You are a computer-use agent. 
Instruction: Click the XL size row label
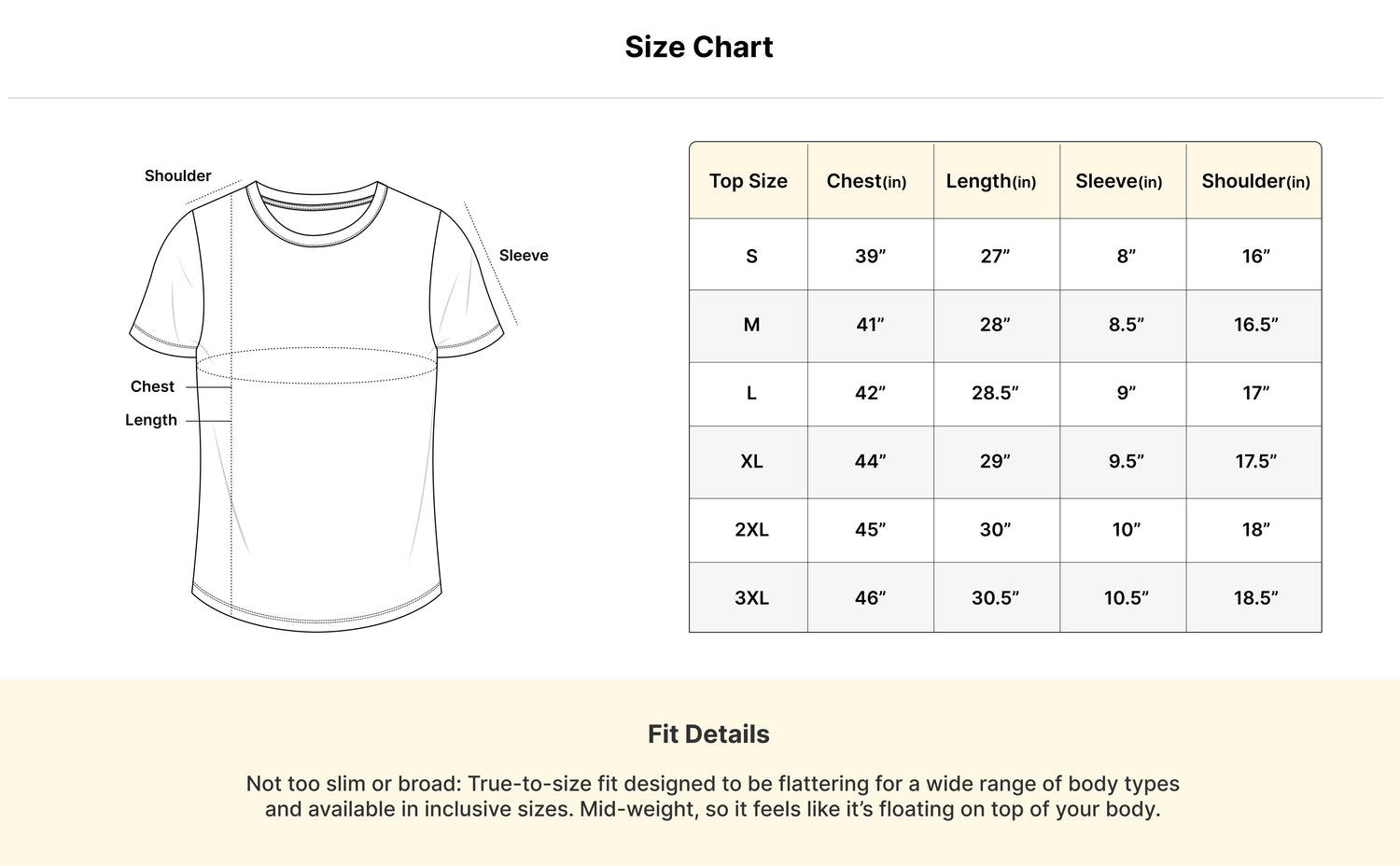coord(751,461)
